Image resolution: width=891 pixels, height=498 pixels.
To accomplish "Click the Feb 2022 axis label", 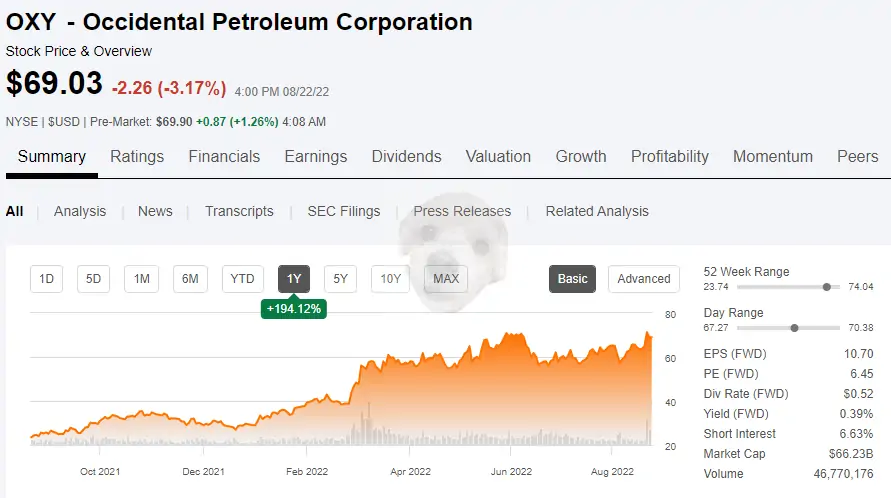I will point(307,472).
